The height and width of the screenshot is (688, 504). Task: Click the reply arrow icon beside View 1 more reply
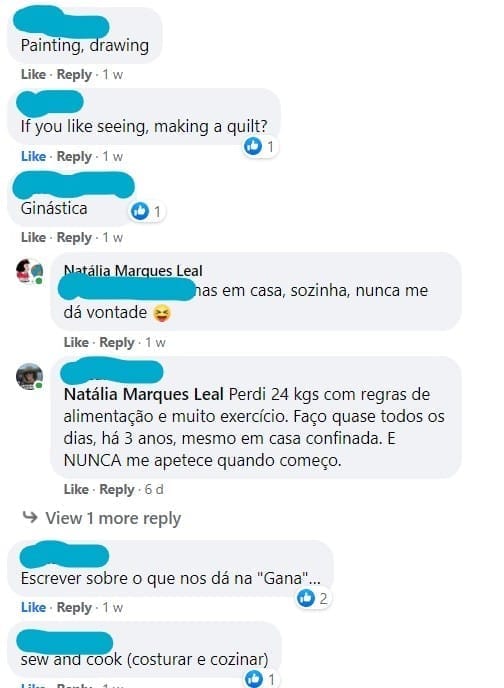point(30,517)
